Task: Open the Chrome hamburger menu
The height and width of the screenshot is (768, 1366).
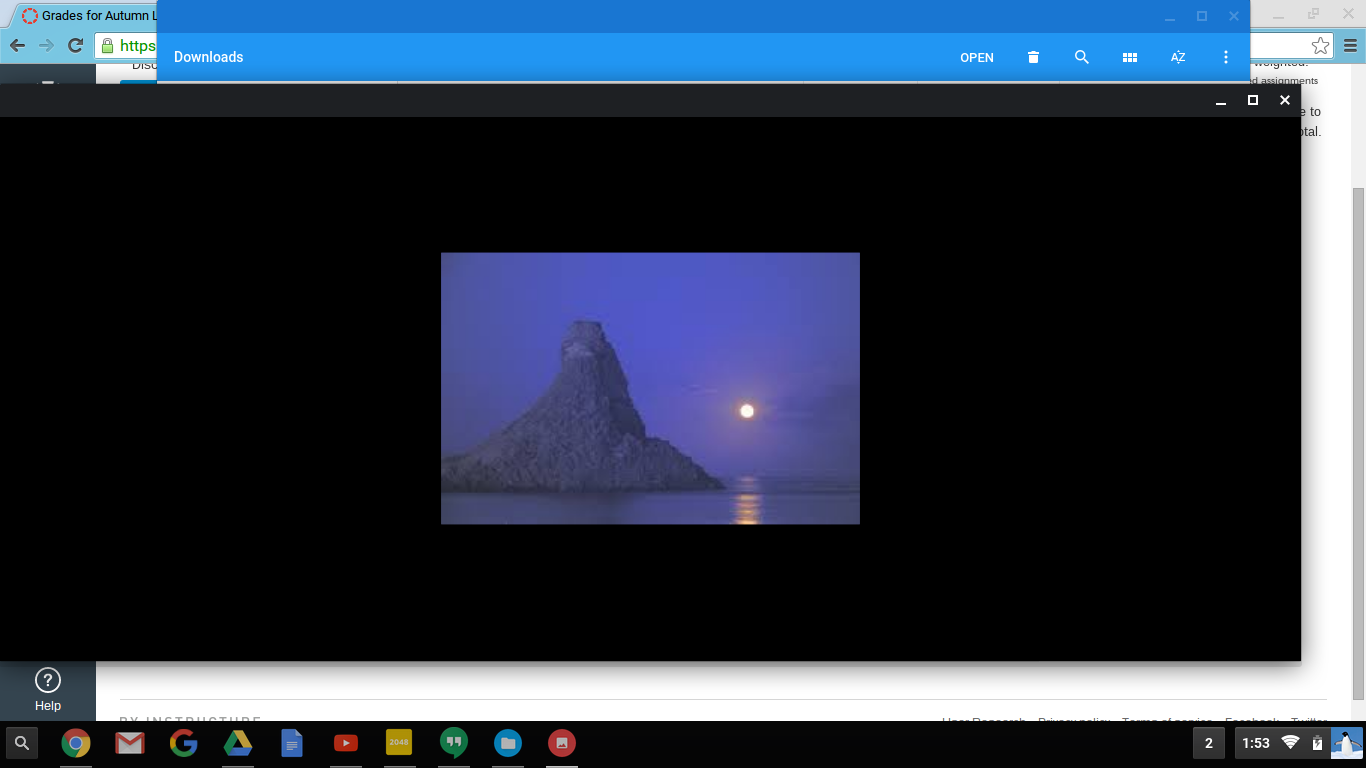Action: coord(1350,46)
